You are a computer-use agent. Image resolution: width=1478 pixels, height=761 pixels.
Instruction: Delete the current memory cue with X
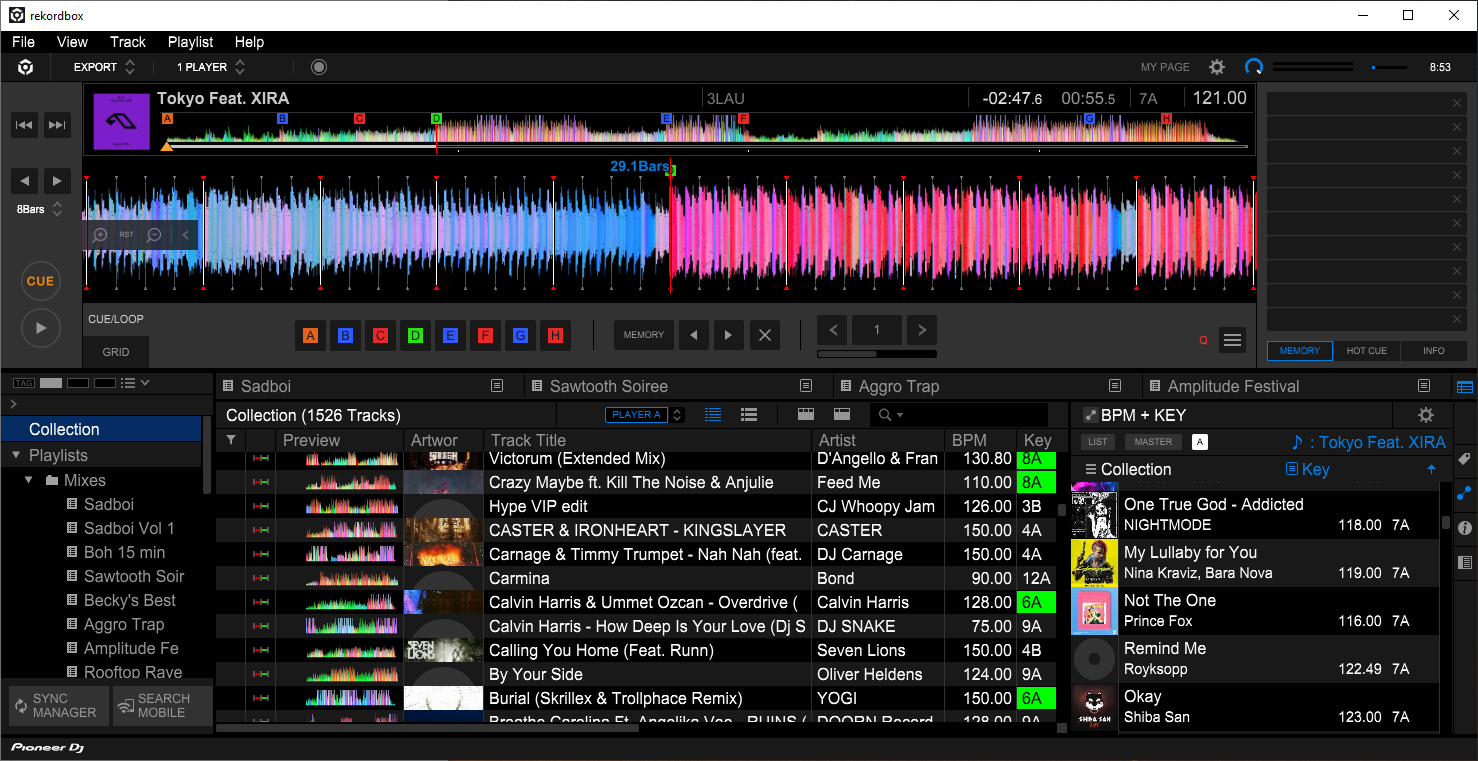coord(765,335)
